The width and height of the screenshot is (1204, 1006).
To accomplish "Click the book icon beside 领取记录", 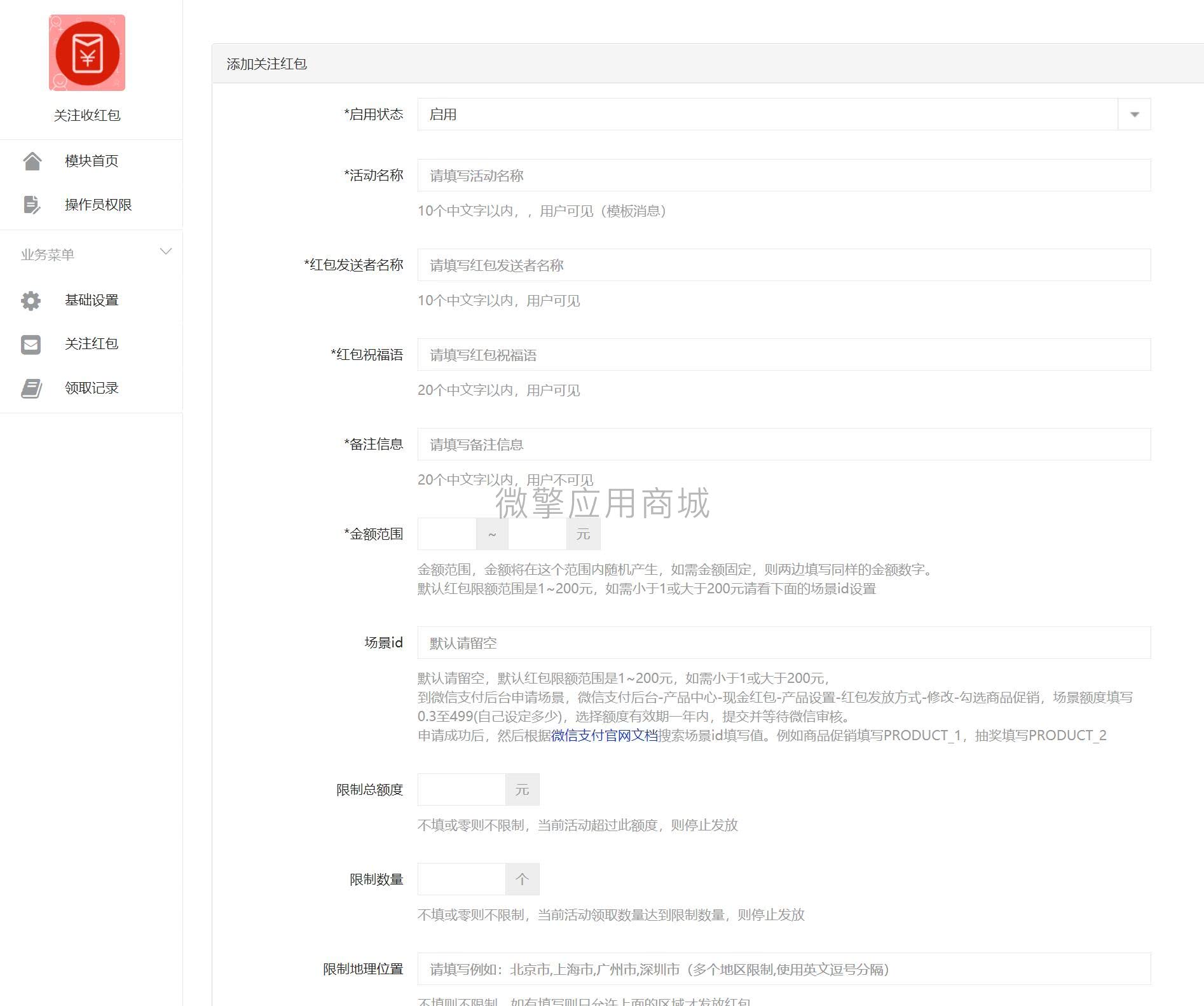I will pyautogui.click(x=32, y=388).
